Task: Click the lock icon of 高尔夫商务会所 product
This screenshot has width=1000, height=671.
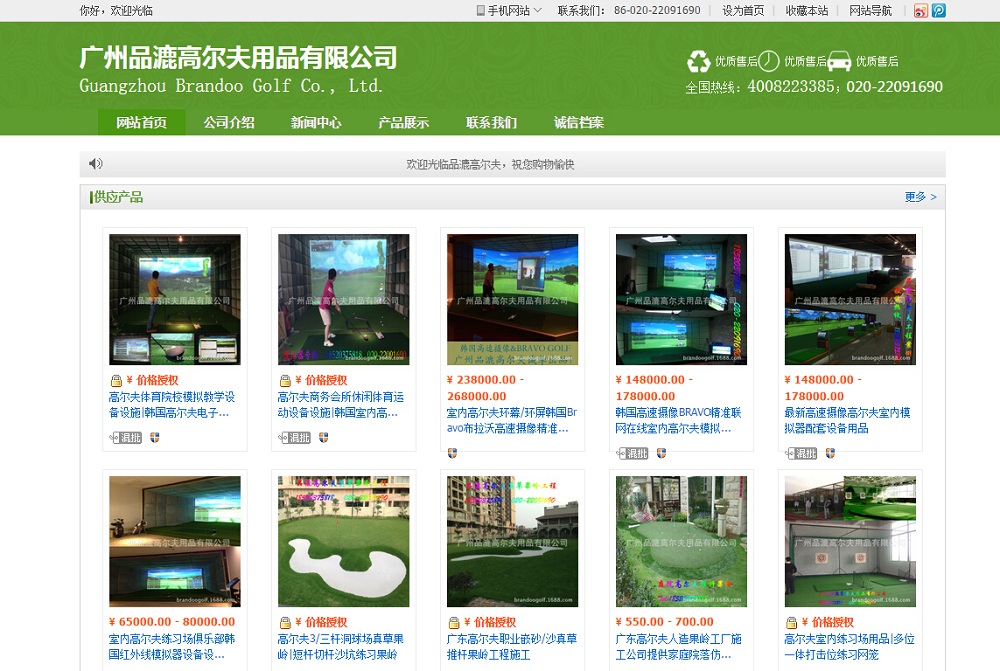Action: tap(285, 381)
